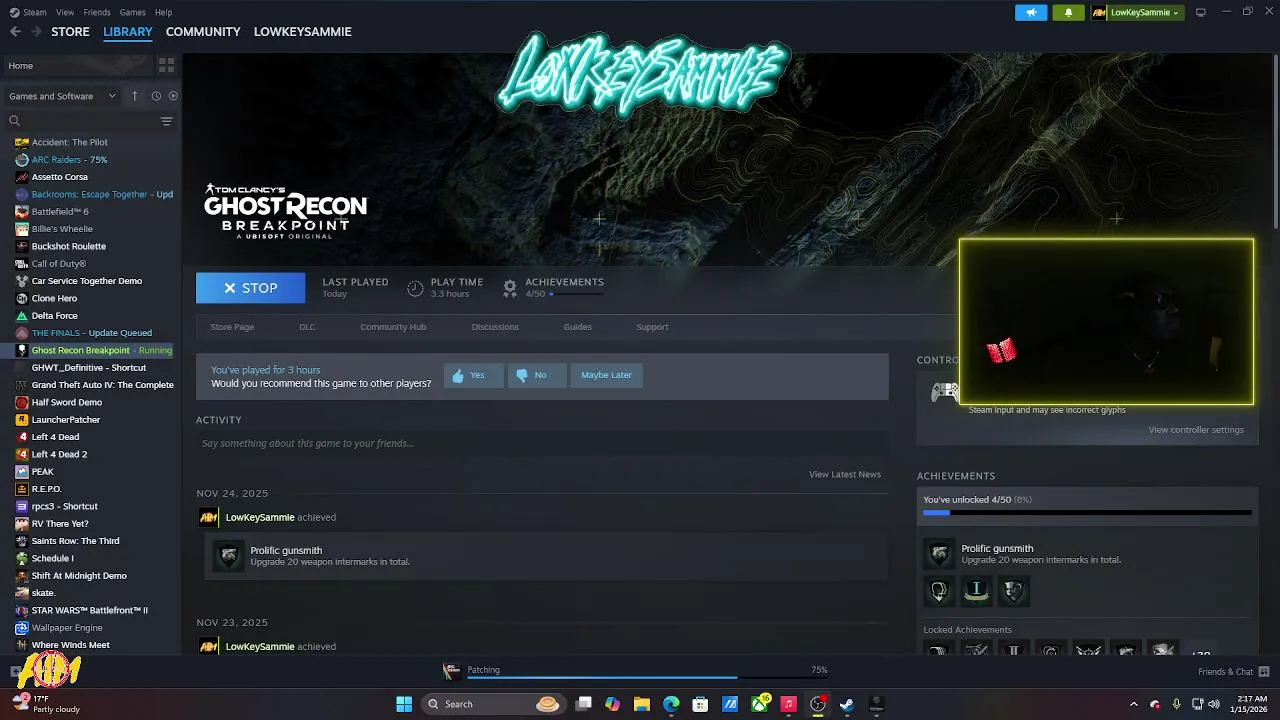Click LowKeySammie avatar on Nov 24 activity
The image size is (1280, 720).
tap(209, 517)
